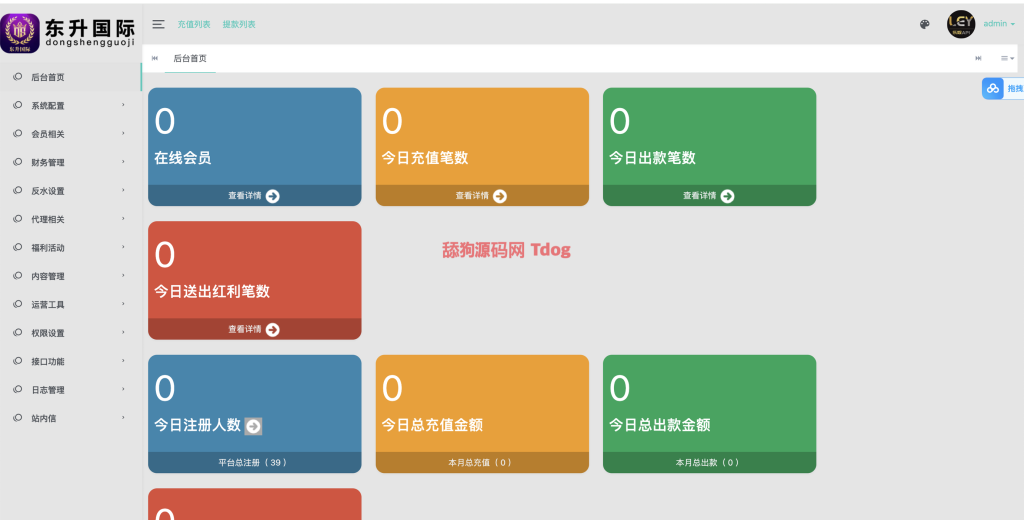Open the 提款列表 top navigation link
The width and height of the screenshot is (1024, 520).
point(239,24)
